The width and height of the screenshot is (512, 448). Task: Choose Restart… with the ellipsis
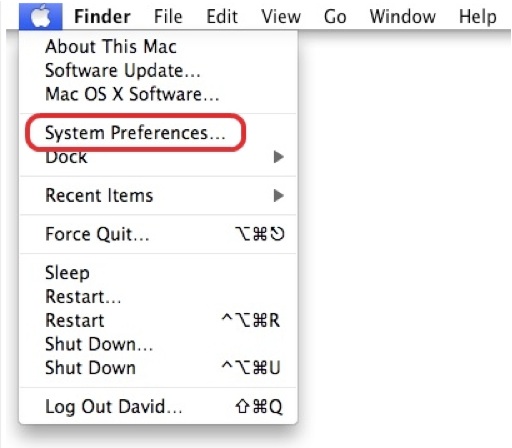(158, 296)
